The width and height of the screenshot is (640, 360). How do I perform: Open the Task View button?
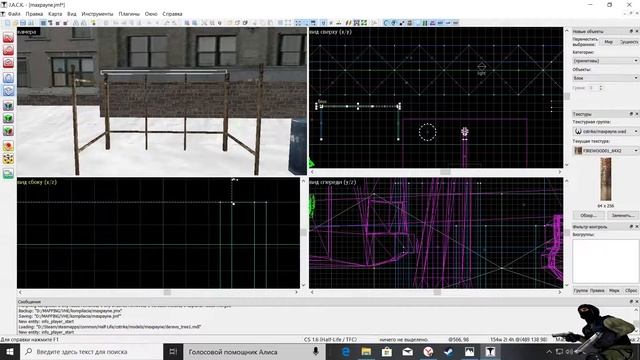pos(173,351)
